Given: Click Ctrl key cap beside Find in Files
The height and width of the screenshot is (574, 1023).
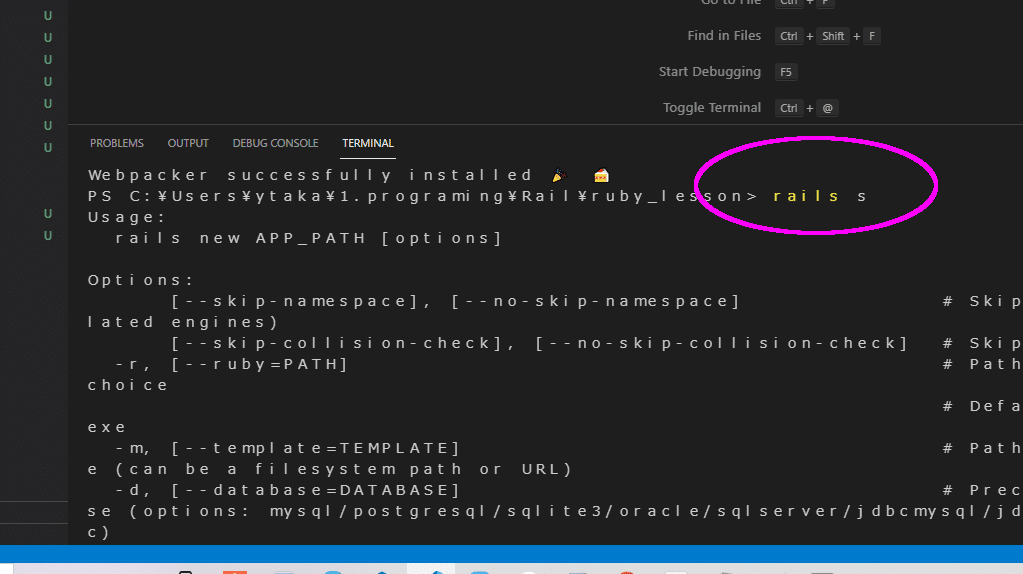Looking at the screenshot, I should coord(789,36).
